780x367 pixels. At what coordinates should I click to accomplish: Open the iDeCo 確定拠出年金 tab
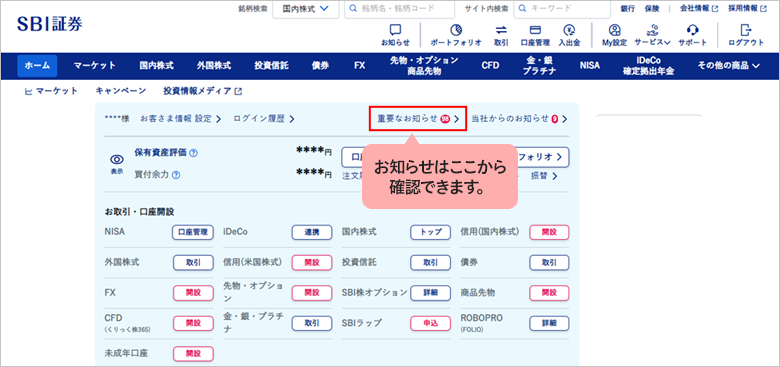(x=648, y=66)
